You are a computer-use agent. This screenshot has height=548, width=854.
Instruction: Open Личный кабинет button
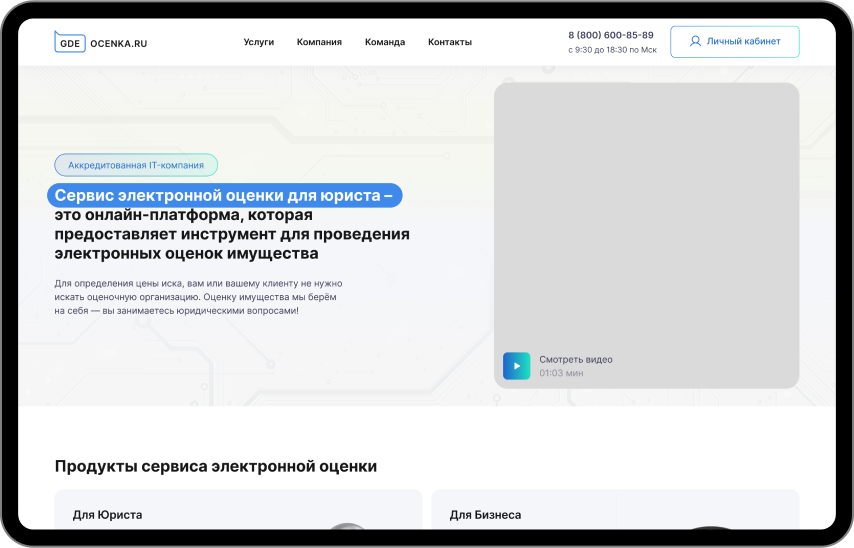[734, 42]
